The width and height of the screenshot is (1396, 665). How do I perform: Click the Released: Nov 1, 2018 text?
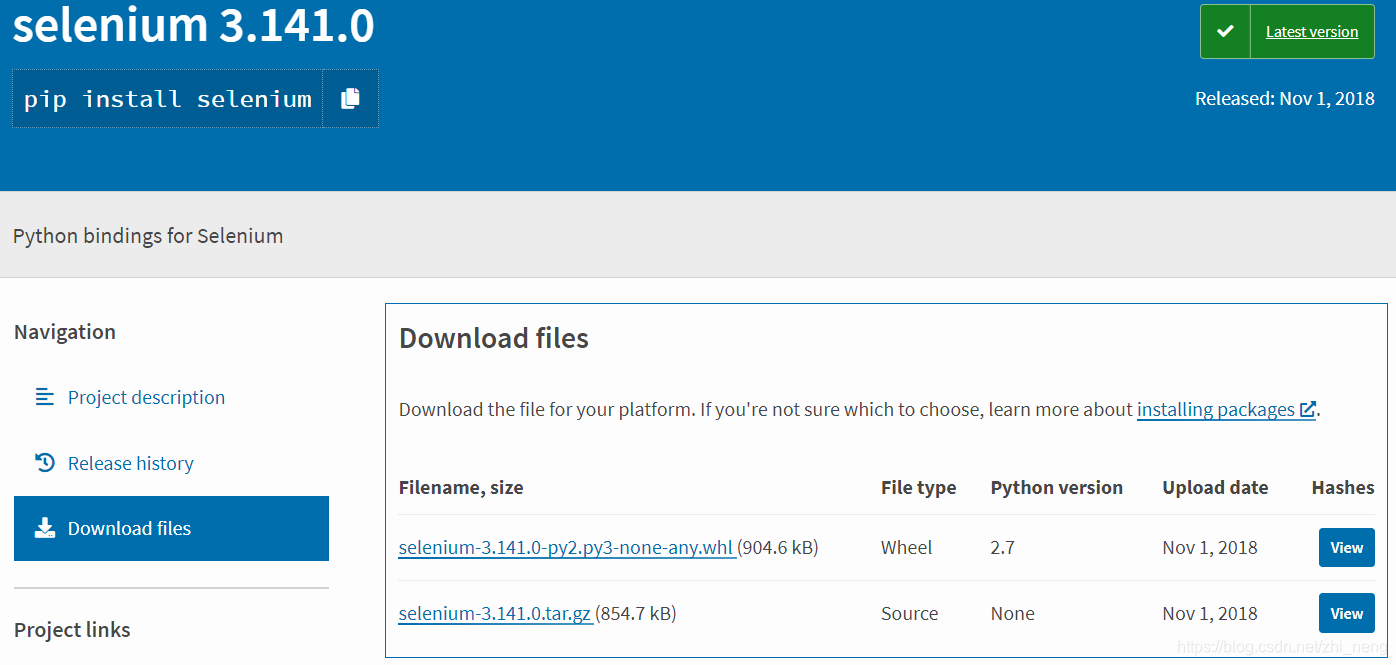1285,98
